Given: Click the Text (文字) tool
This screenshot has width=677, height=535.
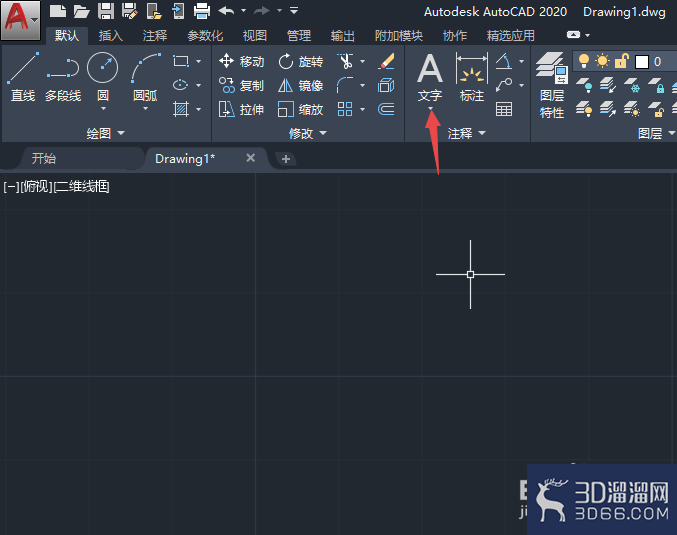Looking at the screenshot, I should tap(430, 77).
